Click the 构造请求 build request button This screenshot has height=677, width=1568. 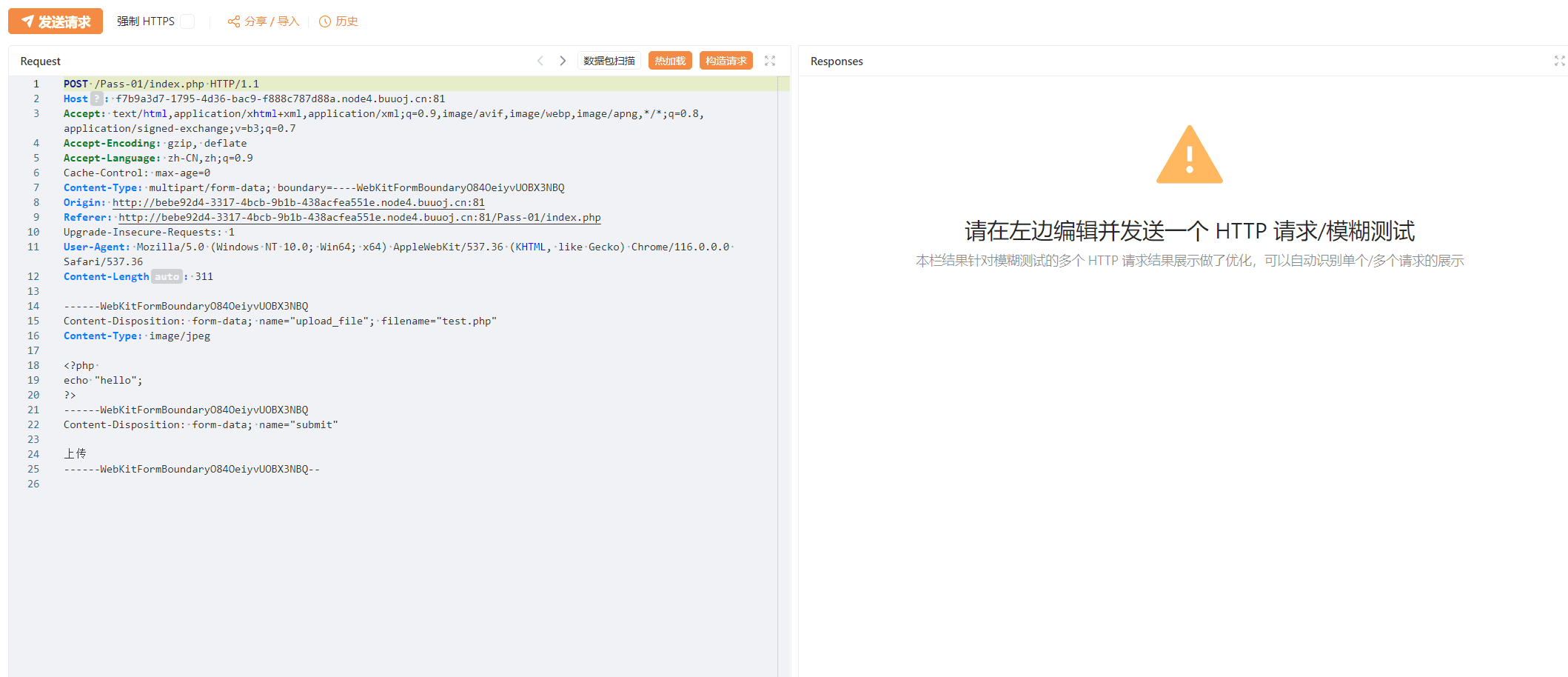tap(726, 61)
